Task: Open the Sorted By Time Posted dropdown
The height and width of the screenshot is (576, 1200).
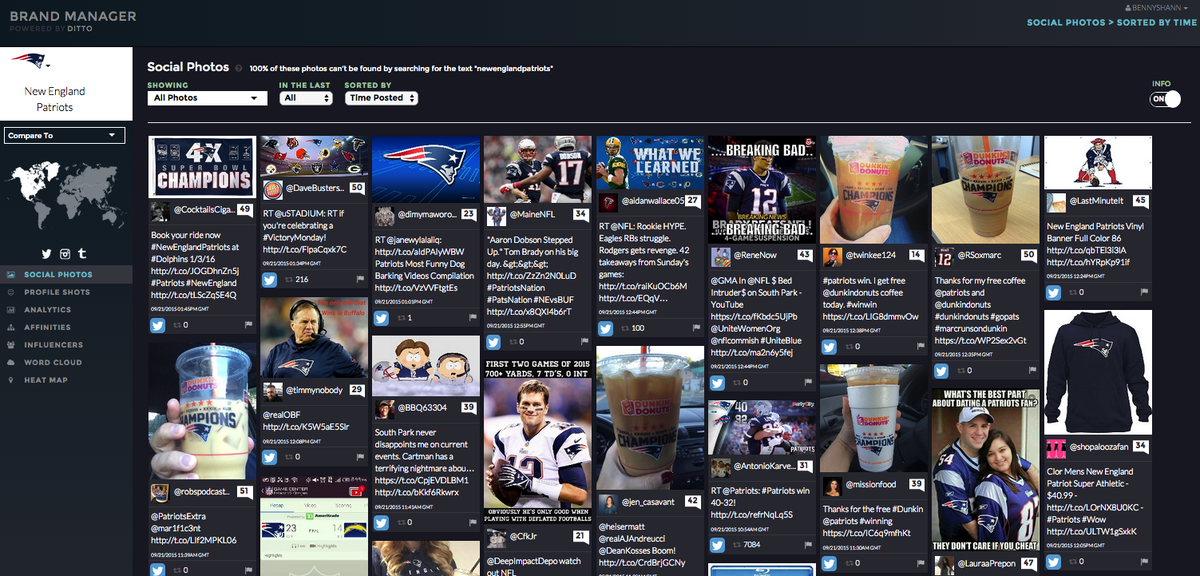Action: click(381, 98)
